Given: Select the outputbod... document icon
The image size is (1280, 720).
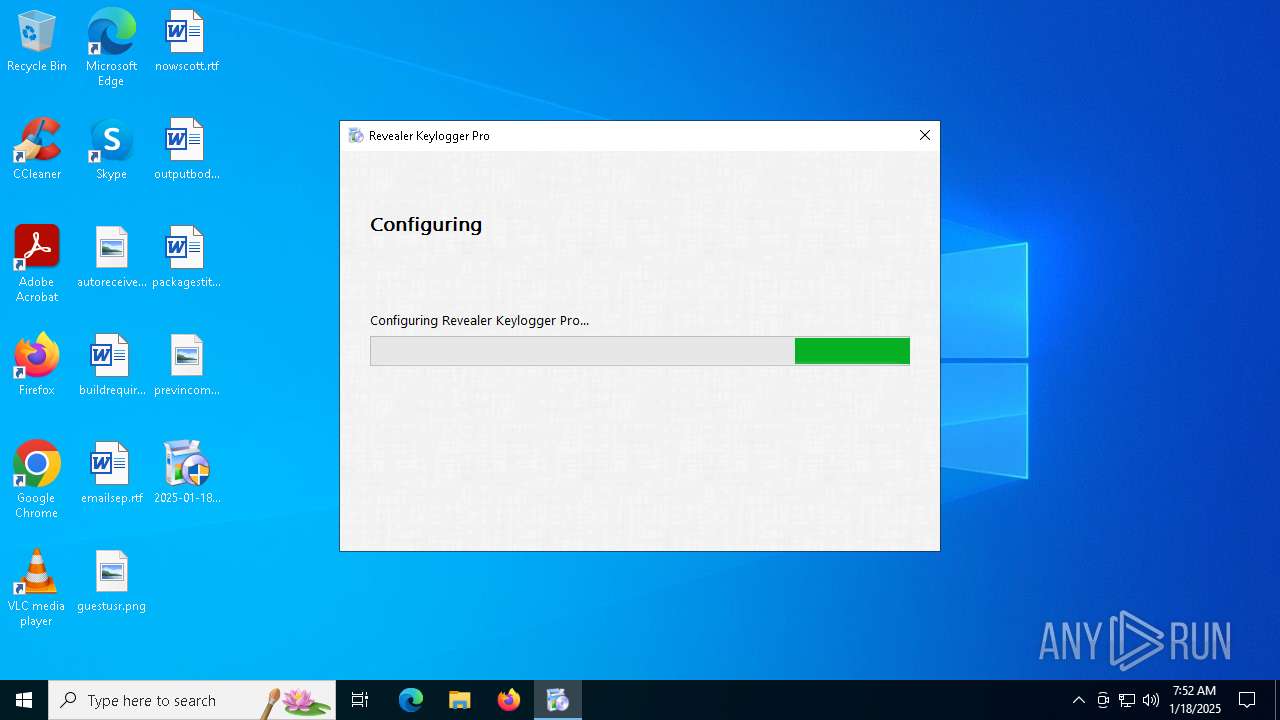Looking at the screenshot, I should (186, 150).
